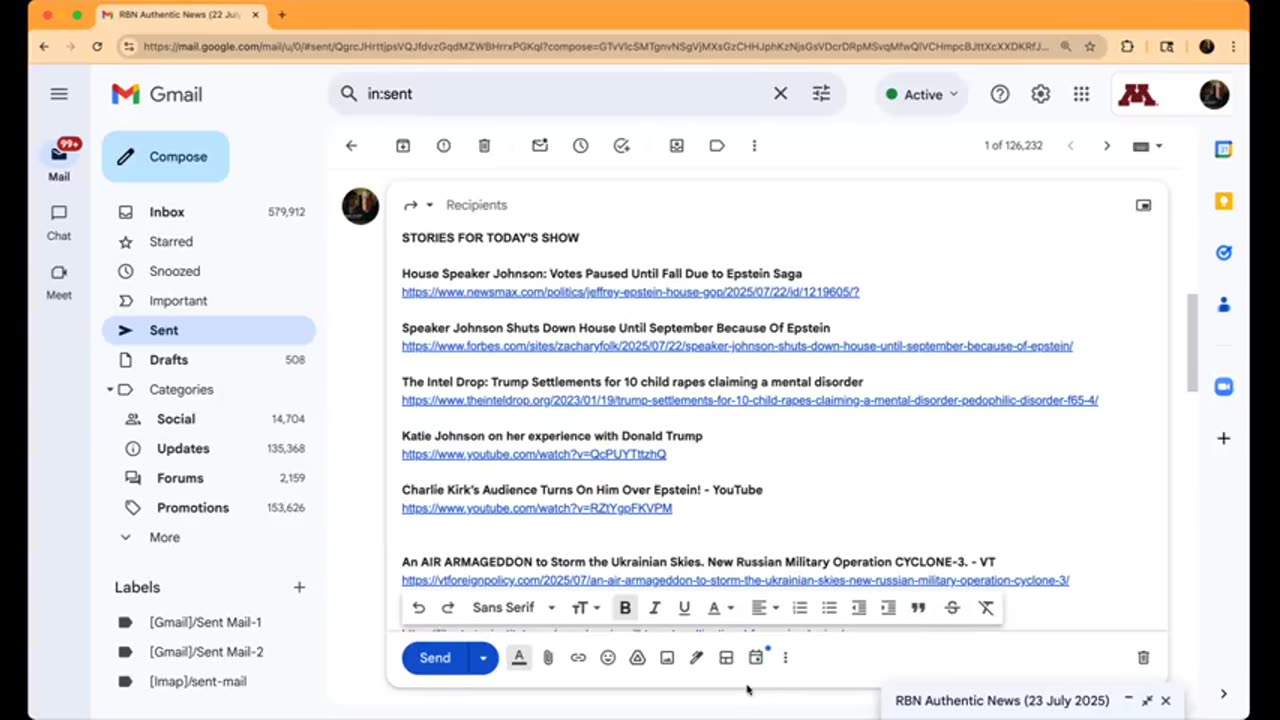Toggle underline formatting
This screenshot has height=720, width=1280.
[x=684, y=608]
